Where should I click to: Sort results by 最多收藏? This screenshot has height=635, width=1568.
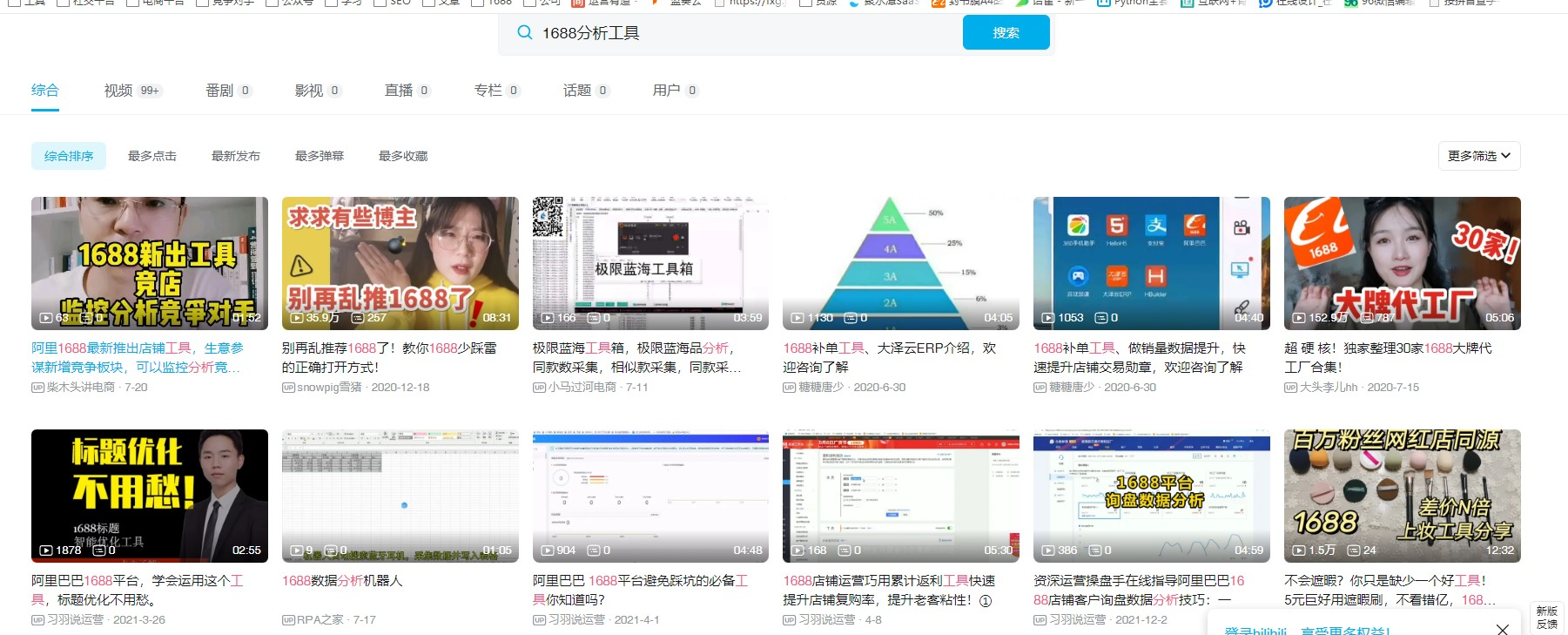(x=403, y=156)
